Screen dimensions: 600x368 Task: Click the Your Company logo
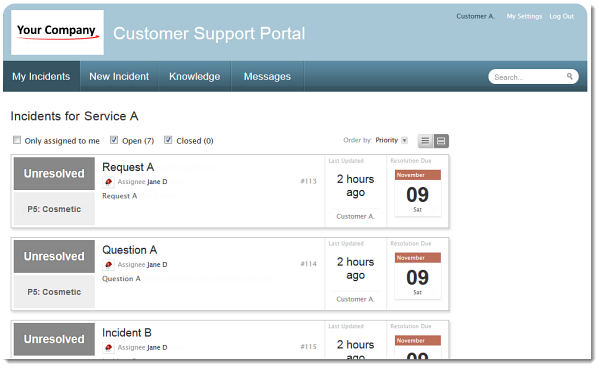[57, 33]
